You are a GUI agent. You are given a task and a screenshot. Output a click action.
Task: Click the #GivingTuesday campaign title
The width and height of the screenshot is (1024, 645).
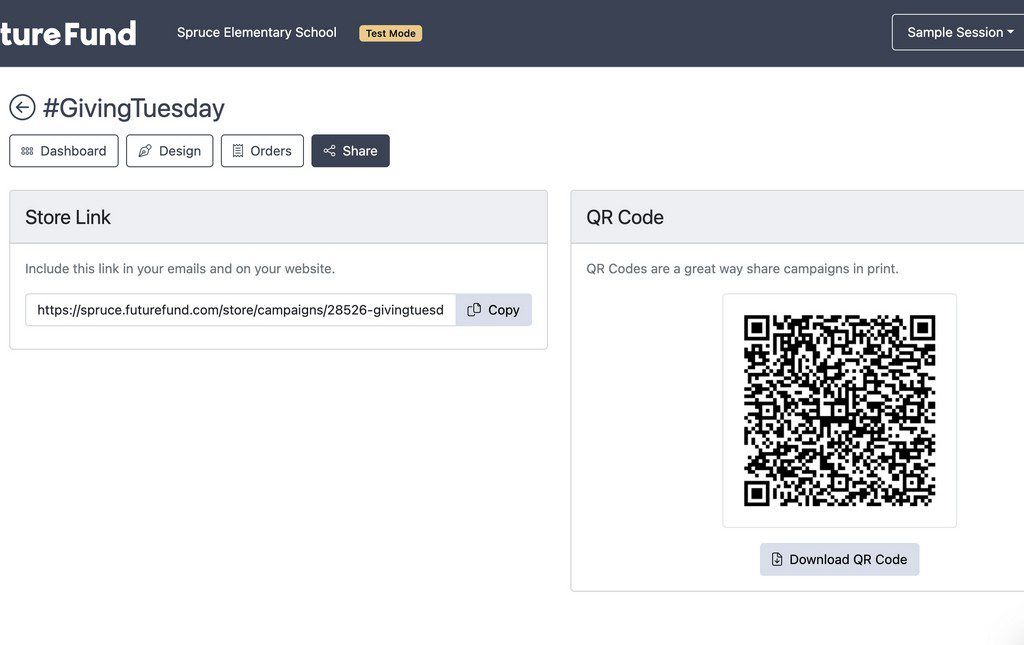click(134, 108)
